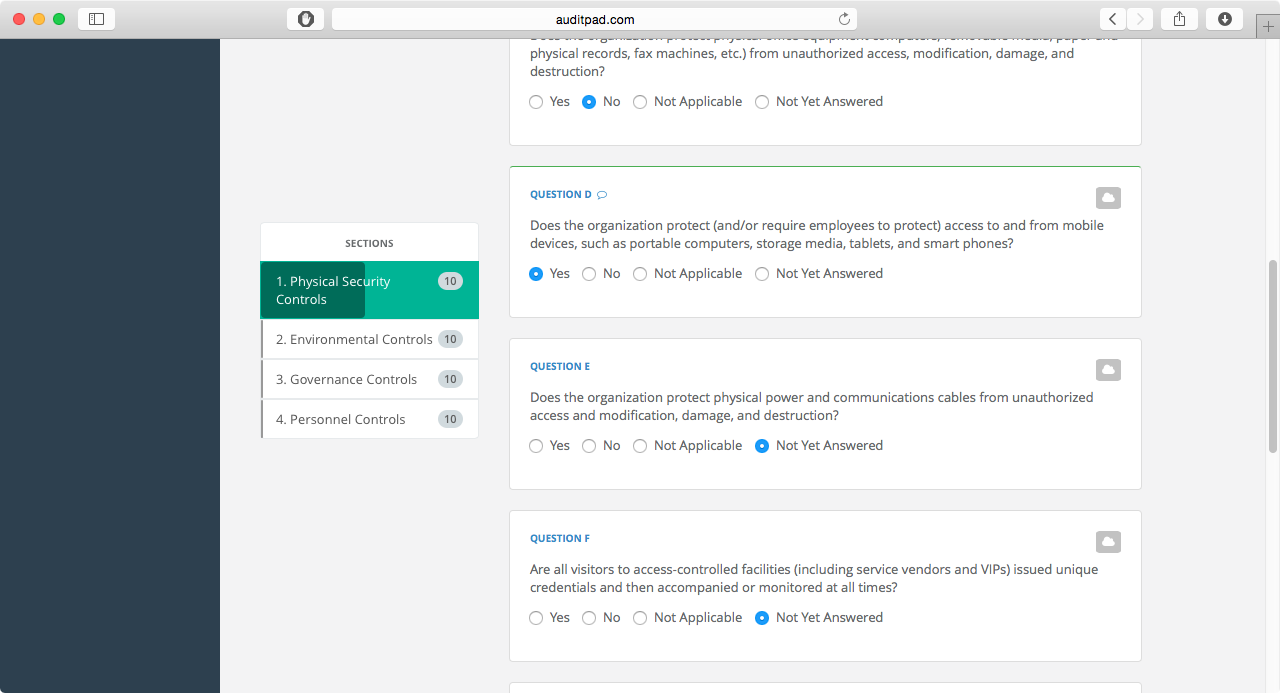Show the Safari downloads list
Image resolution: width=1280 pixels, height=693 pixels.
(1224, 19)
